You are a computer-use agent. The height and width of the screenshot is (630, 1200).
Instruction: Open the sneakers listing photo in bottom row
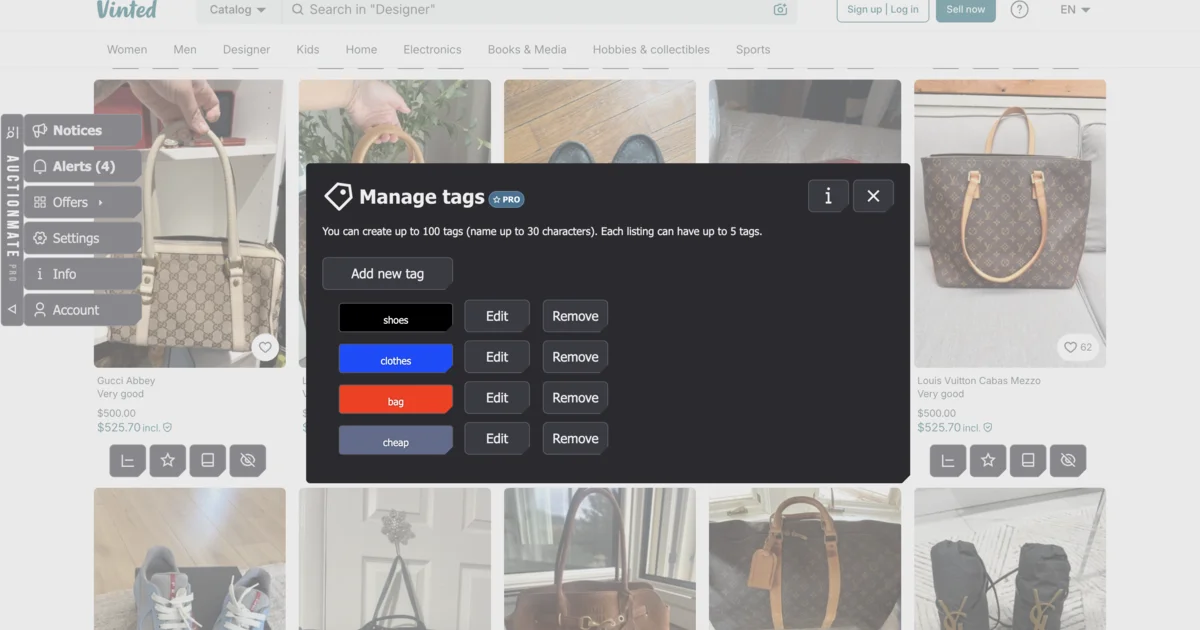point(190,559)
